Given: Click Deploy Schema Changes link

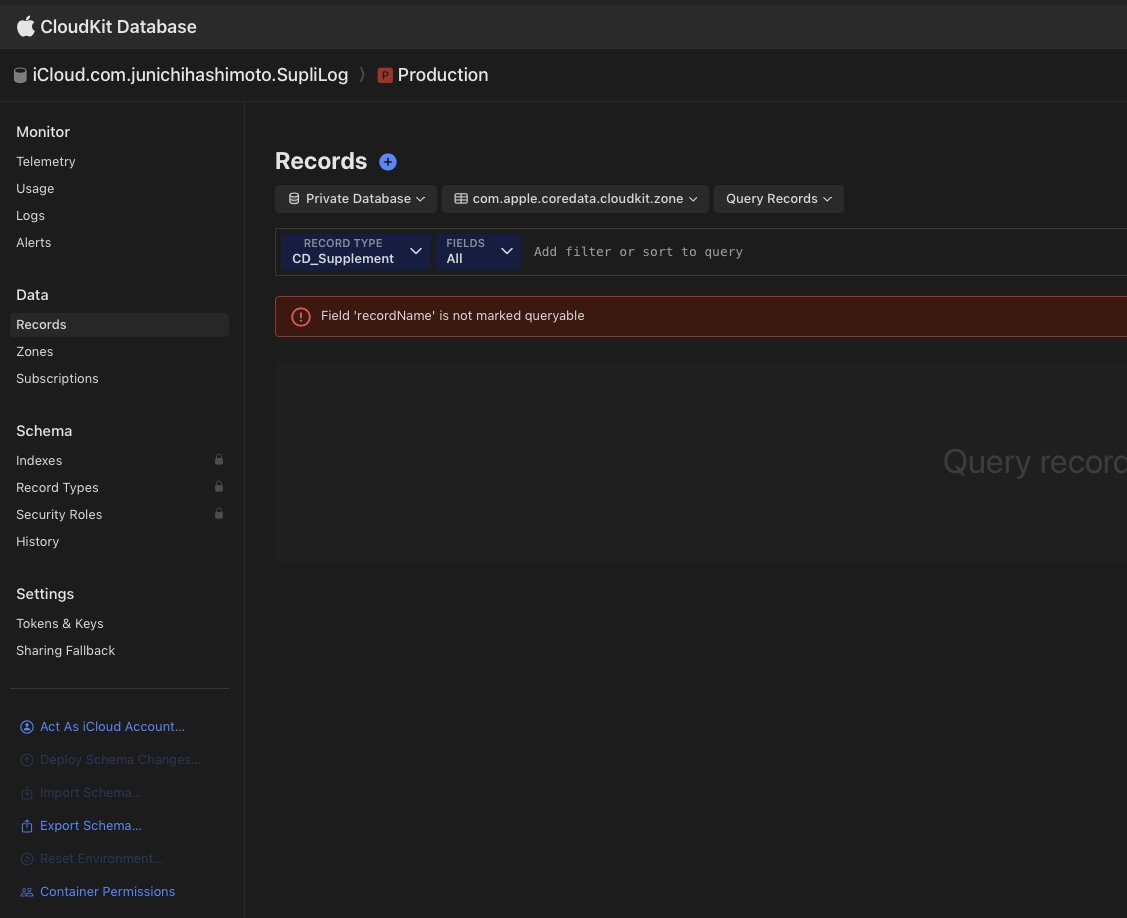Looking at the screenshot, I should click(x=120, y=760).
